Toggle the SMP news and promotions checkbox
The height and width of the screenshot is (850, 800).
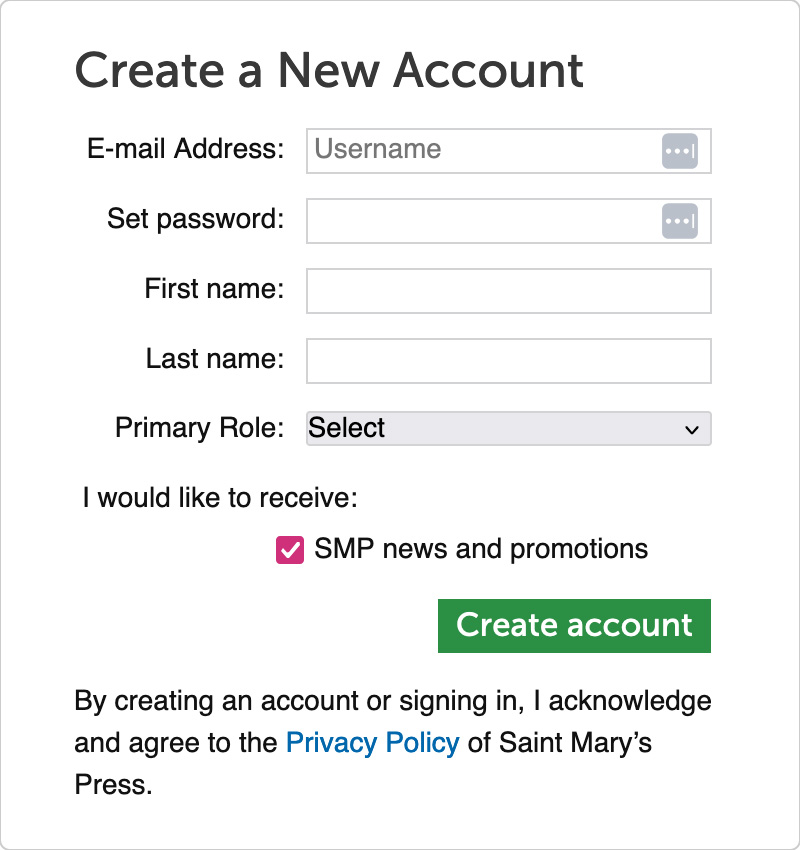tap(289, 549)
